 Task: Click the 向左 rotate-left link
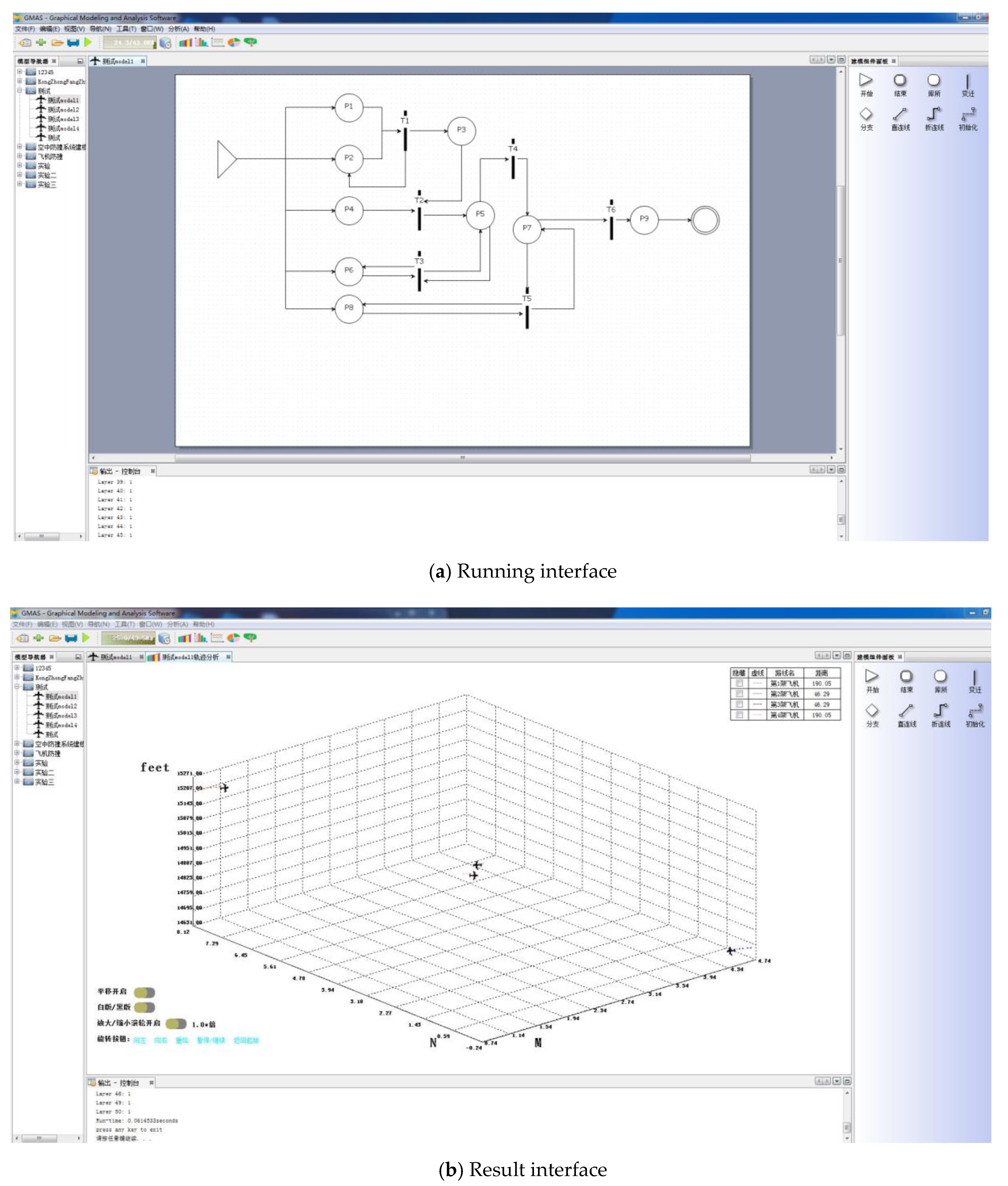click(x=140, y=1041)
